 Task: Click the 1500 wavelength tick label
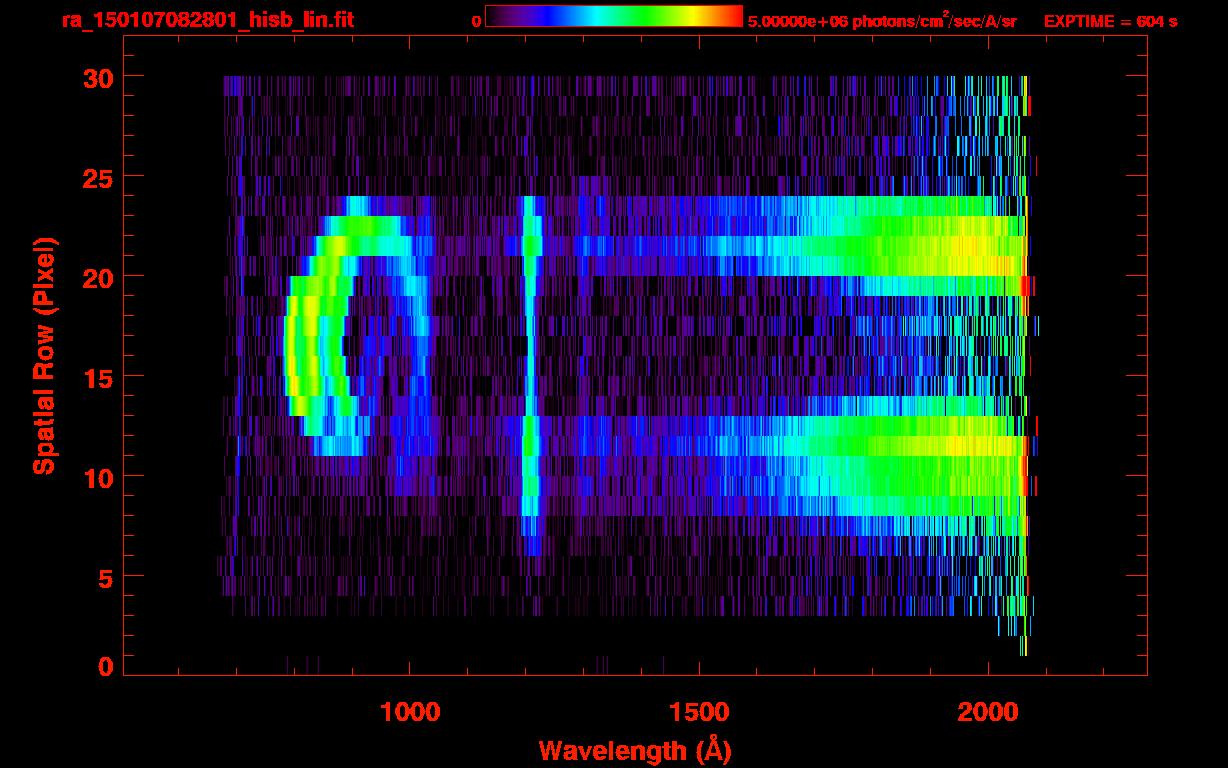tap(699, 711)
